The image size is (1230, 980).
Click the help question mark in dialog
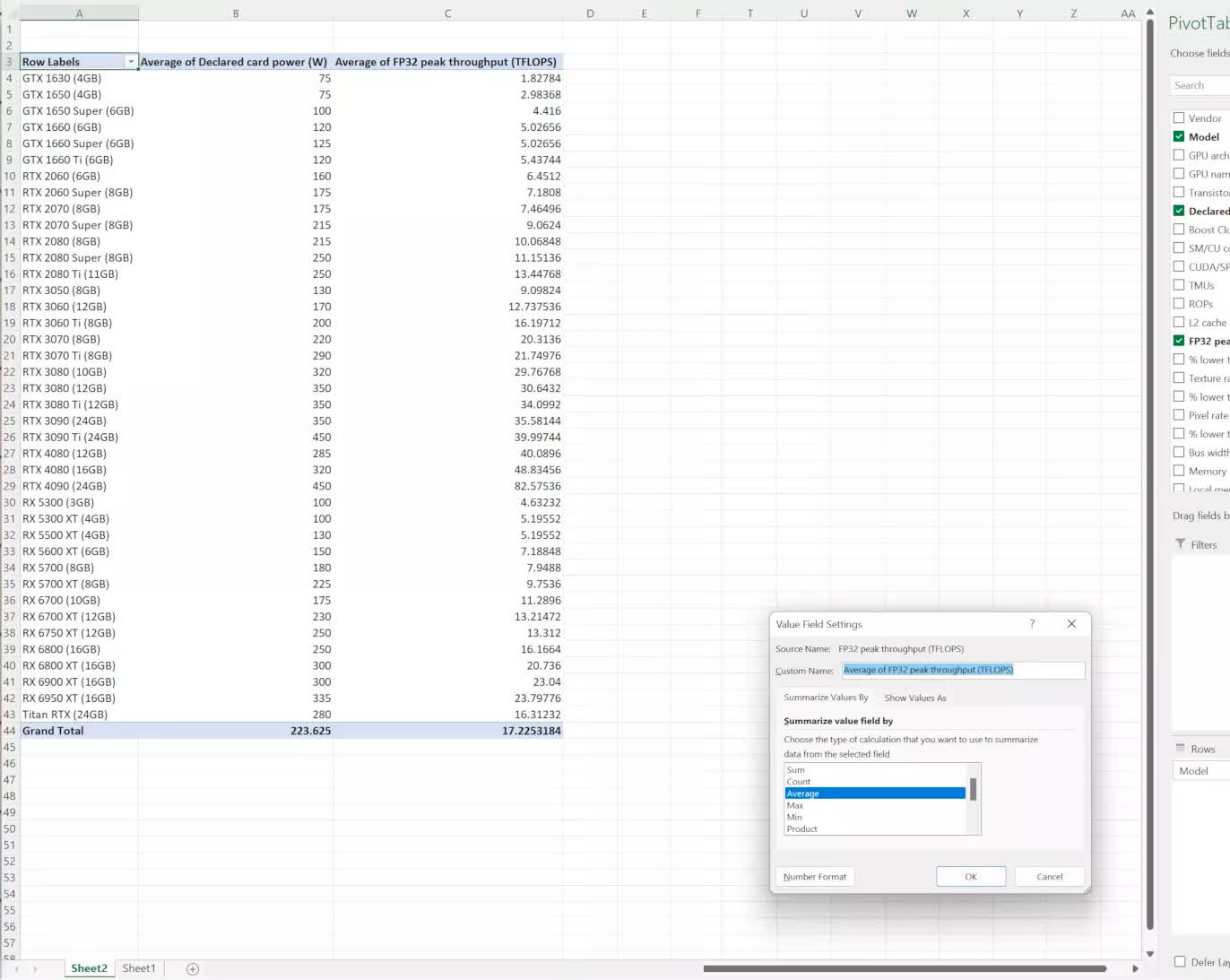(x=1032, y=623)
